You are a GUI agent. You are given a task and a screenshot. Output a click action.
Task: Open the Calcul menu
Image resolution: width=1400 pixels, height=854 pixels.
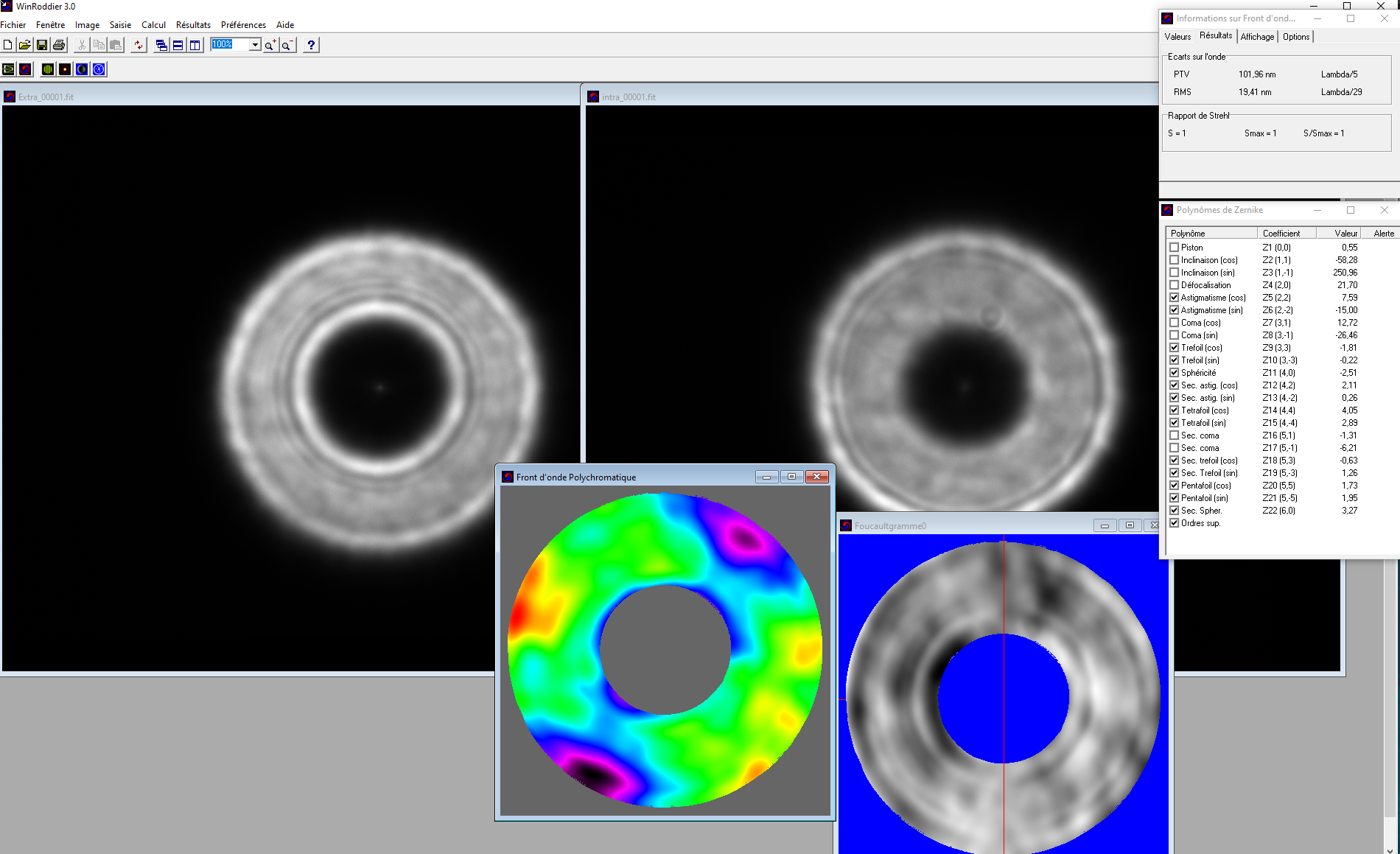click(x=153, y=25)
